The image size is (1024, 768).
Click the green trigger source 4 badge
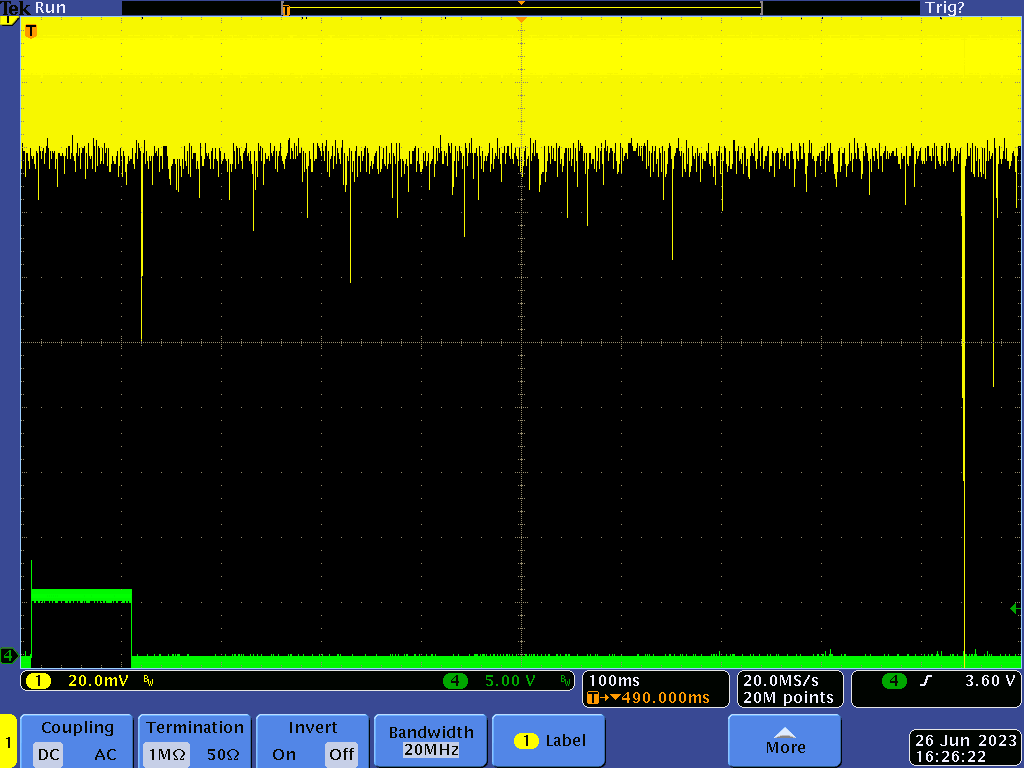894,681
